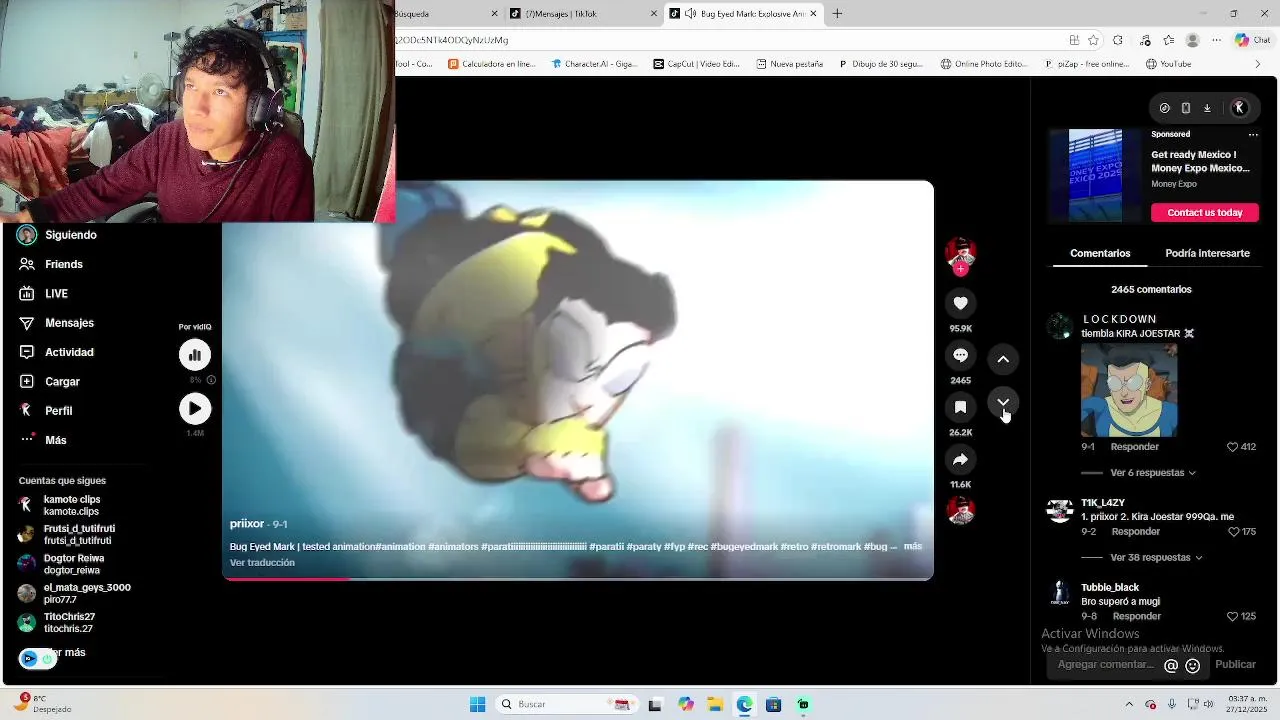Open comments via the speech bubble icon

960,355
